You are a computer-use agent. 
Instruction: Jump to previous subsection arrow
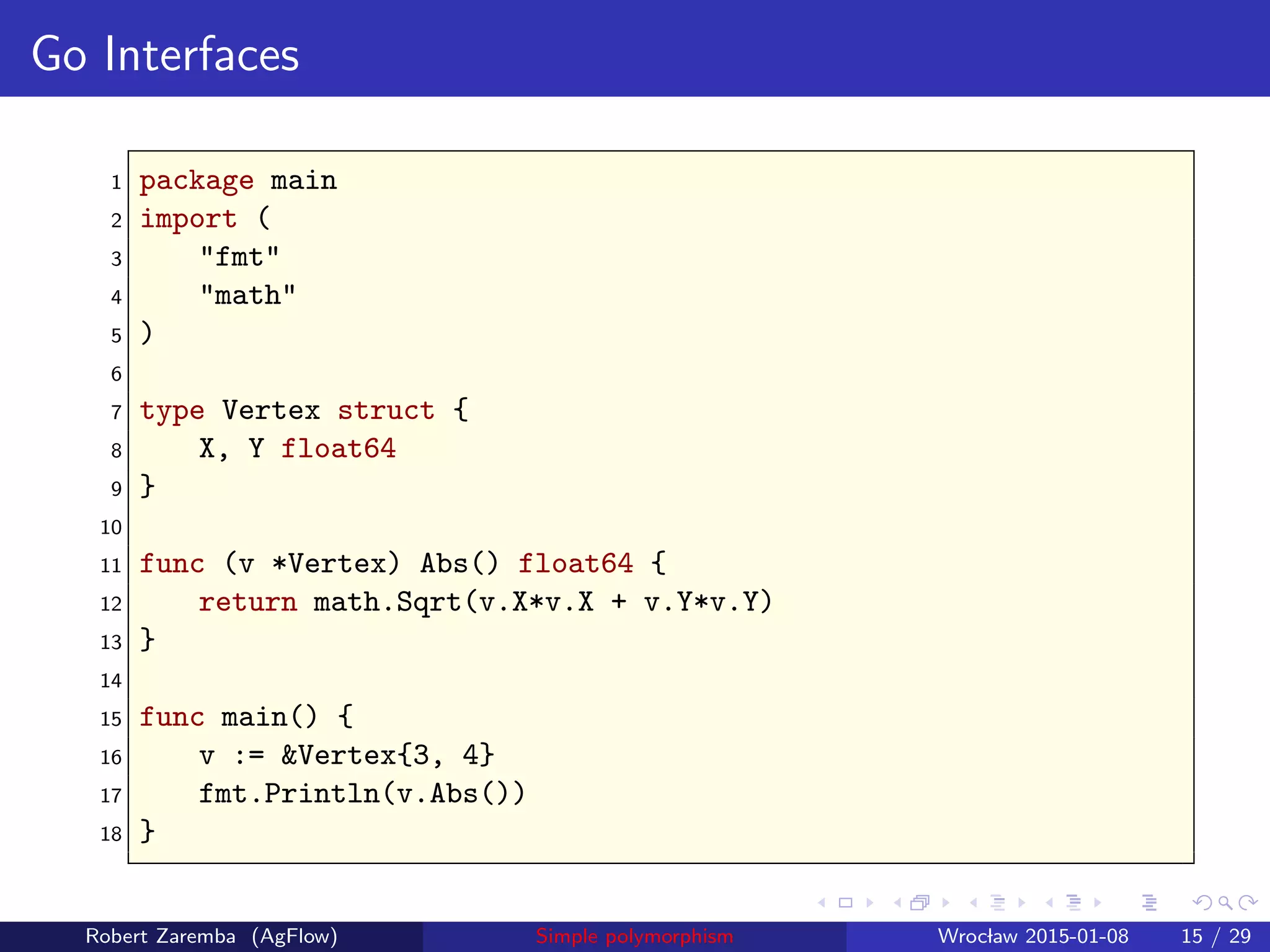tap(974, 903)
